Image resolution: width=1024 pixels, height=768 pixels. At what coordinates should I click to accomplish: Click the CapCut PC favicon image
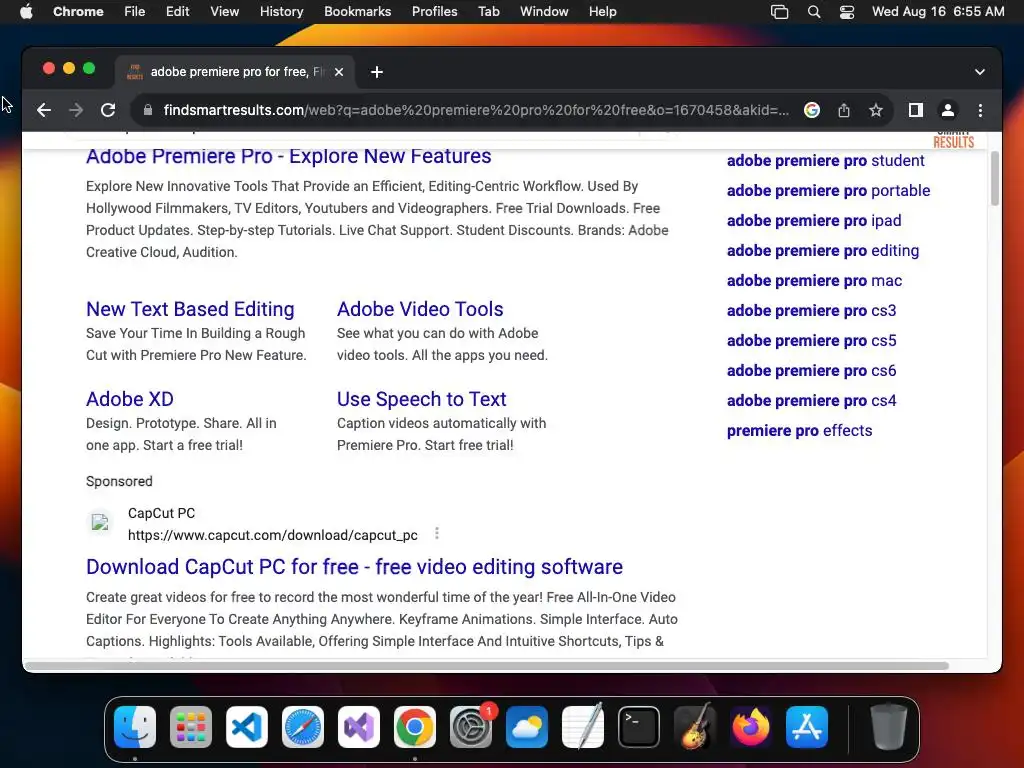[100, 522]
